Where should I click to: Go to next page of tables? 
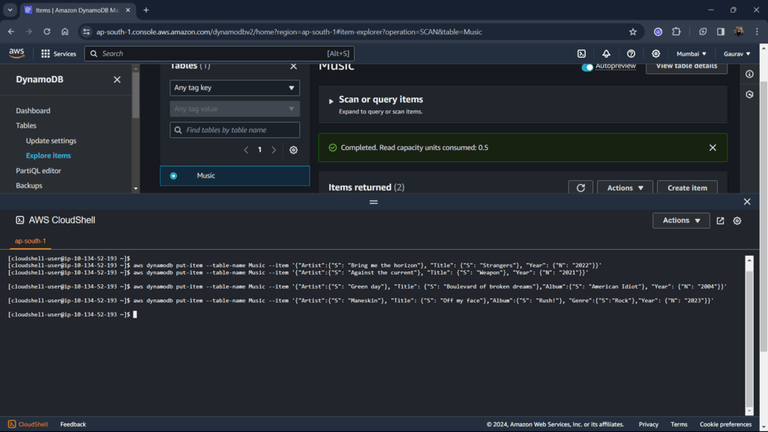274,150
